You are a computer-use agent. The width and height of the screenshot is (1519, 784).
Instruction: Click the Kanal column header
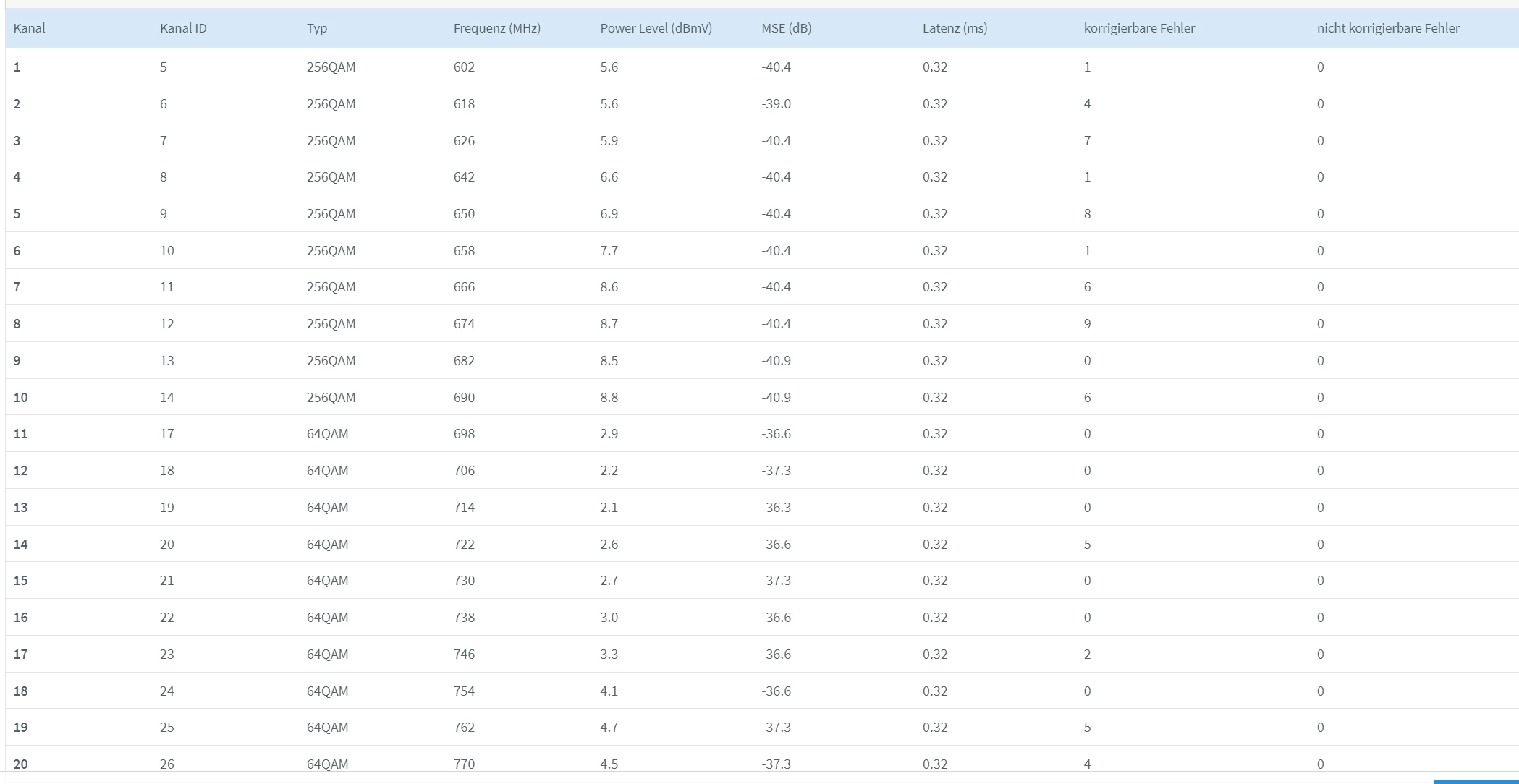pyautogui.click(x=29, y=28)
